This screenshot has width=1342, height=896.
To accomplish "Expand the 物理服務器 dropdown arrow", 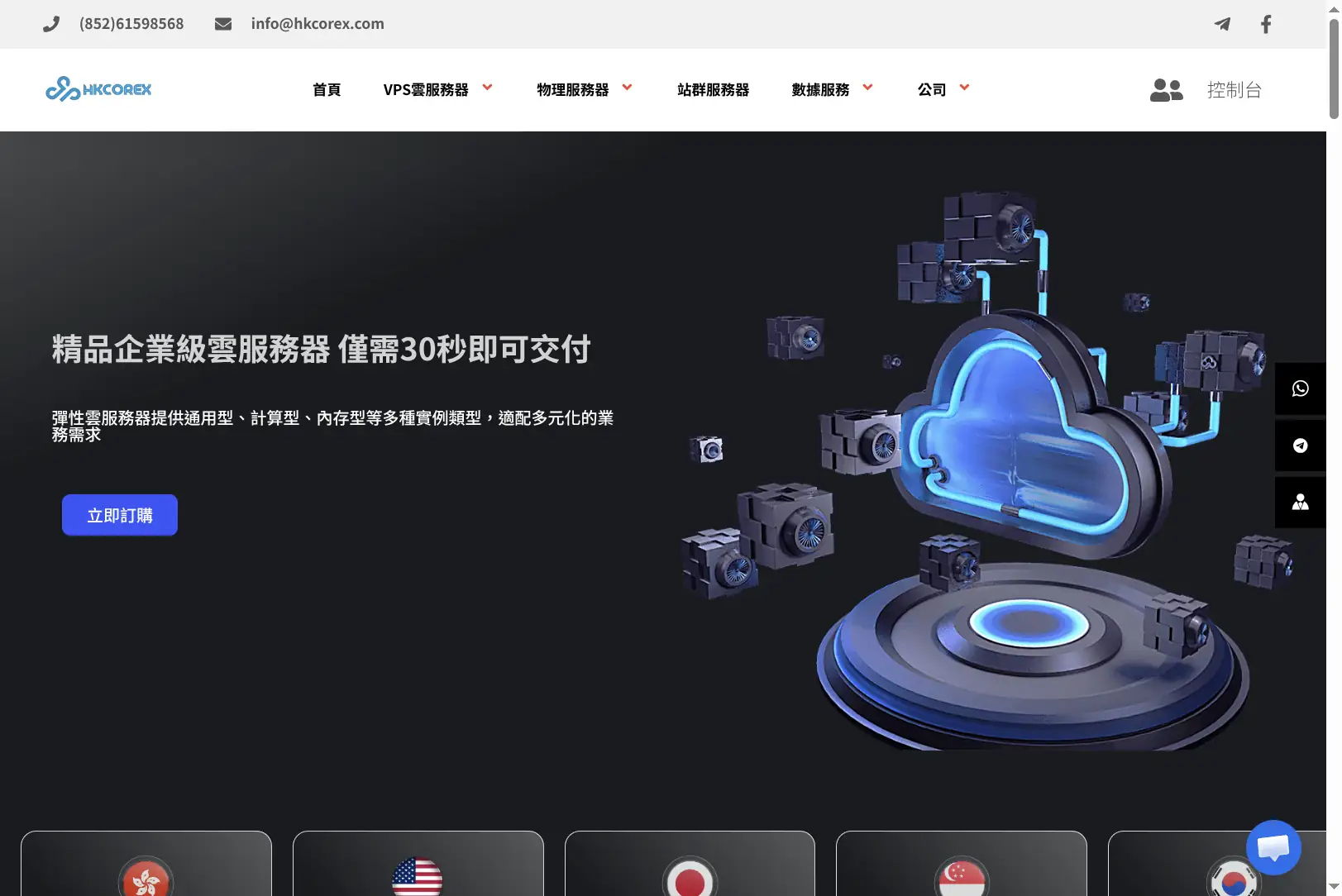I will pyautogui.click(x=628, y=87).
